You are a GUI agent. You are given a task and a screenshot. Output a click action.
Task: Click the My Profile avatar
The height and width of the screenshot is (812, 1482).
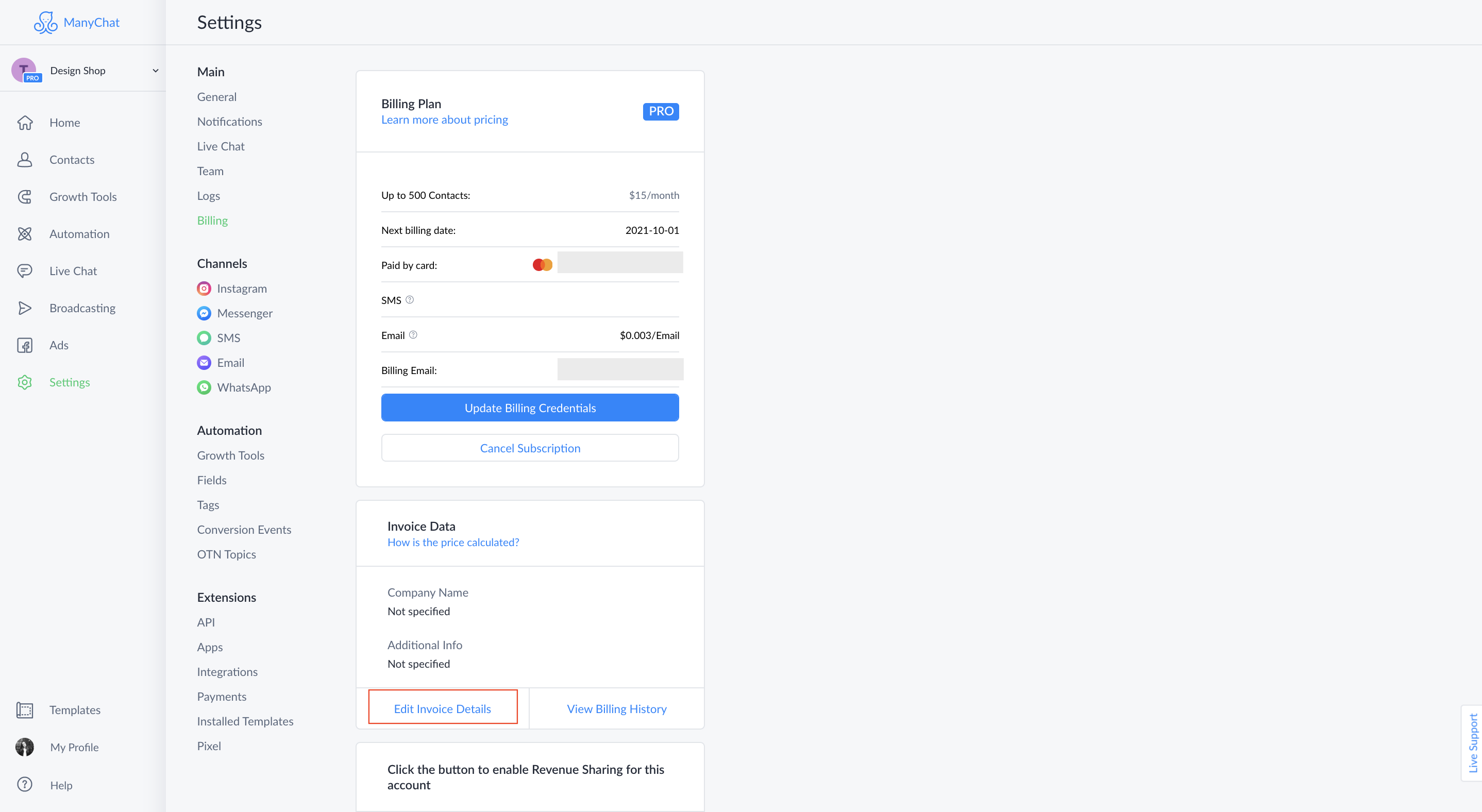tap(24, 747)
